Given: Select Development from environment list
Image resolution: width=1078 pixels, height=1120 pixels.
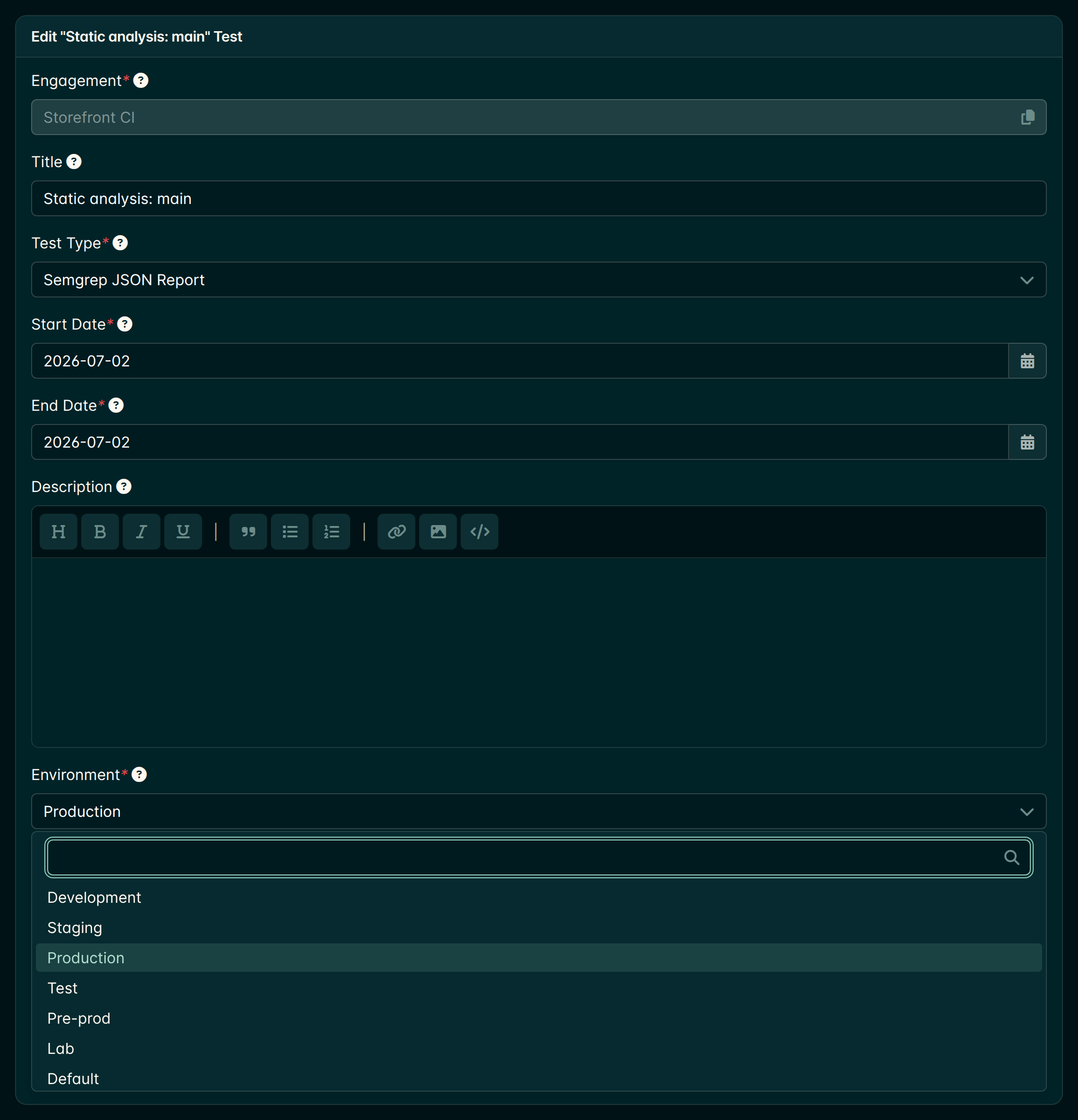Looking at the screenshot, I should [x=539, y=897].
